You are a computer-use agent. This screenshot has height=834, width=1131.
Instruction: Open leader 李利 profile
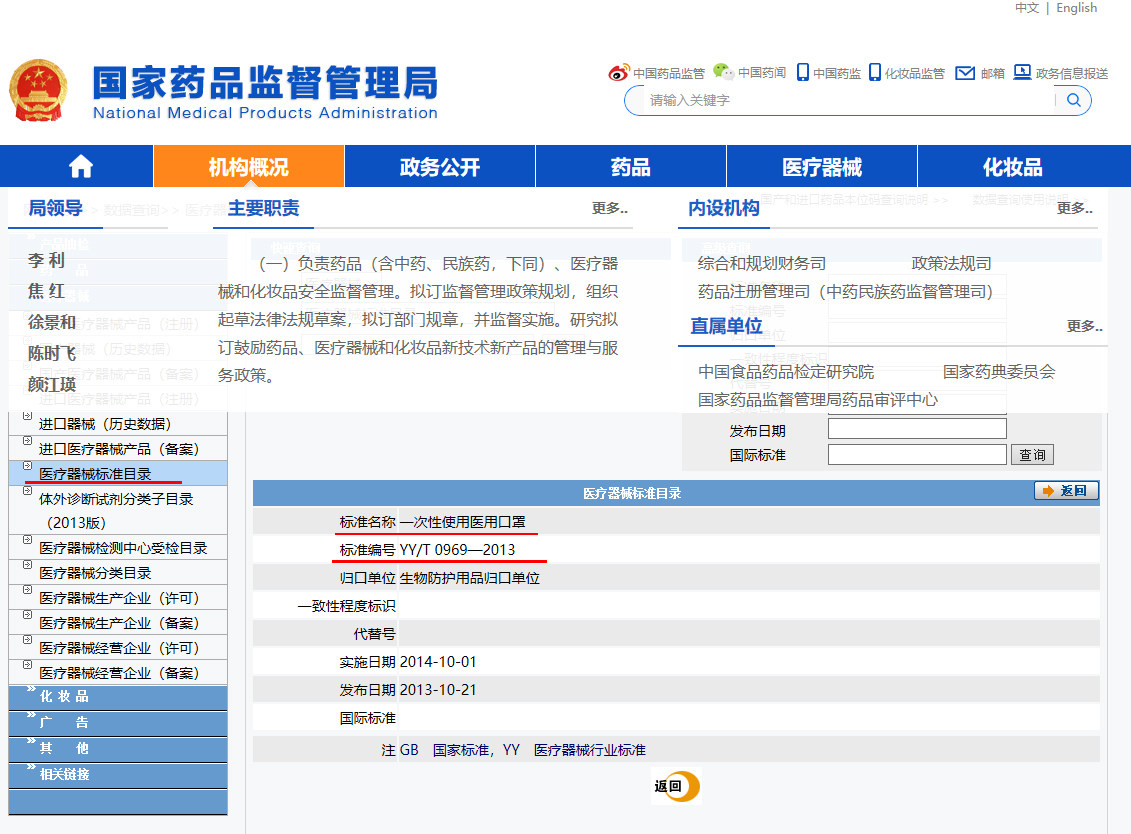point(46,260)
